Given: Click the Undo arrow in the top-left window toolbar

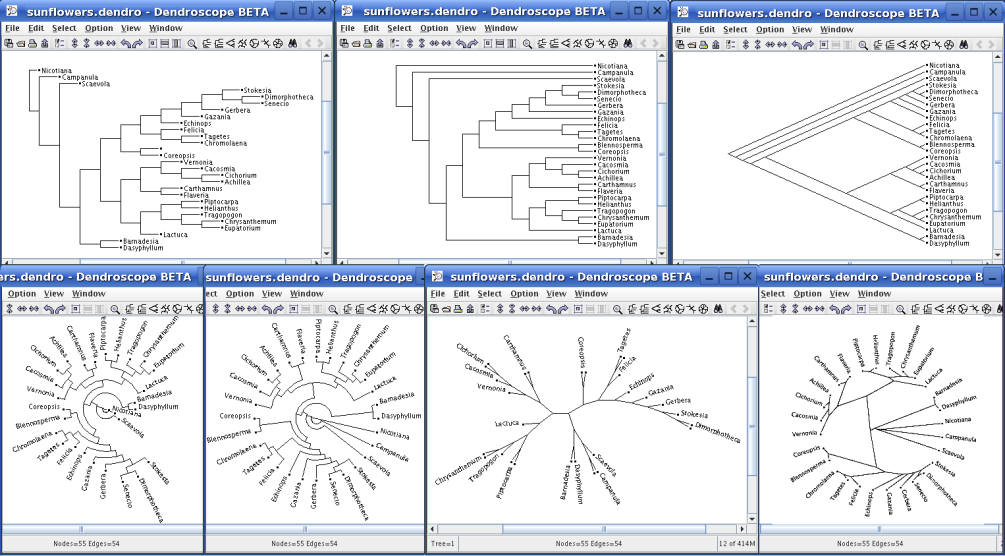Looking at the screenshot, I should click(126, 44).
